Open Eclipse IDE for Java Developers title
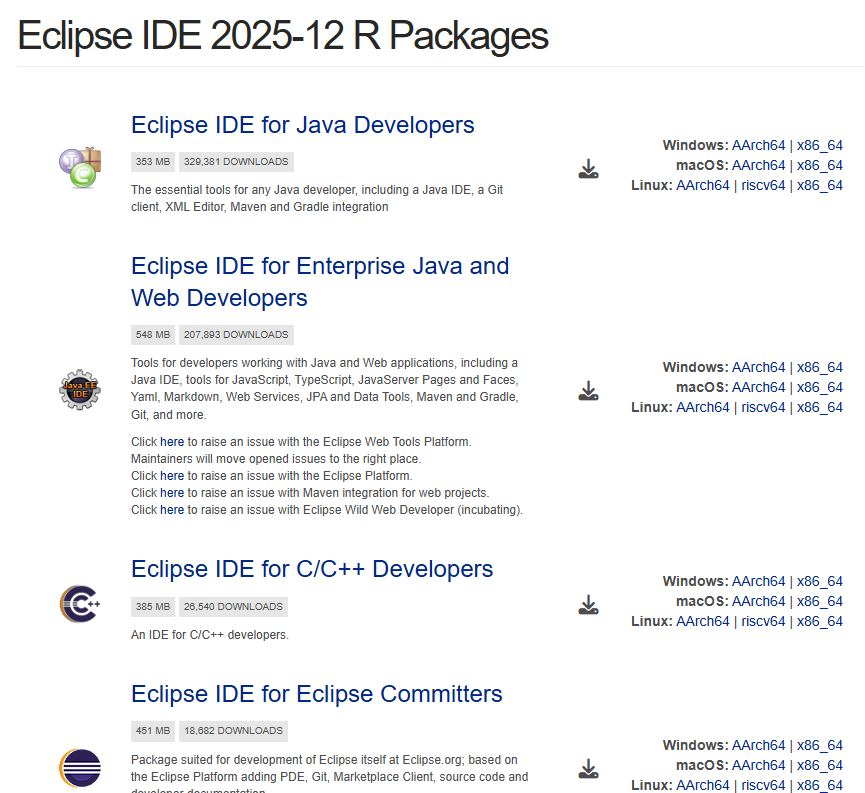Viewport: 865px width, 793px height. tap(302, 125)
